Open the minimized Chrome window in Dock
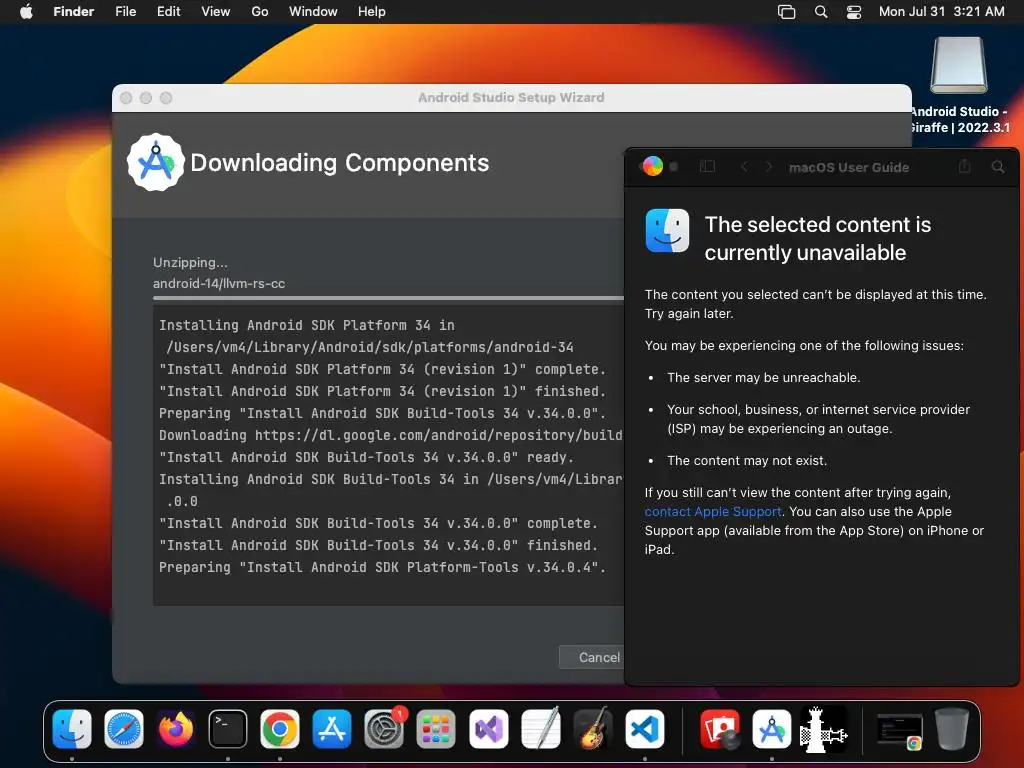 pyautogui.click(x=899, y=731)
